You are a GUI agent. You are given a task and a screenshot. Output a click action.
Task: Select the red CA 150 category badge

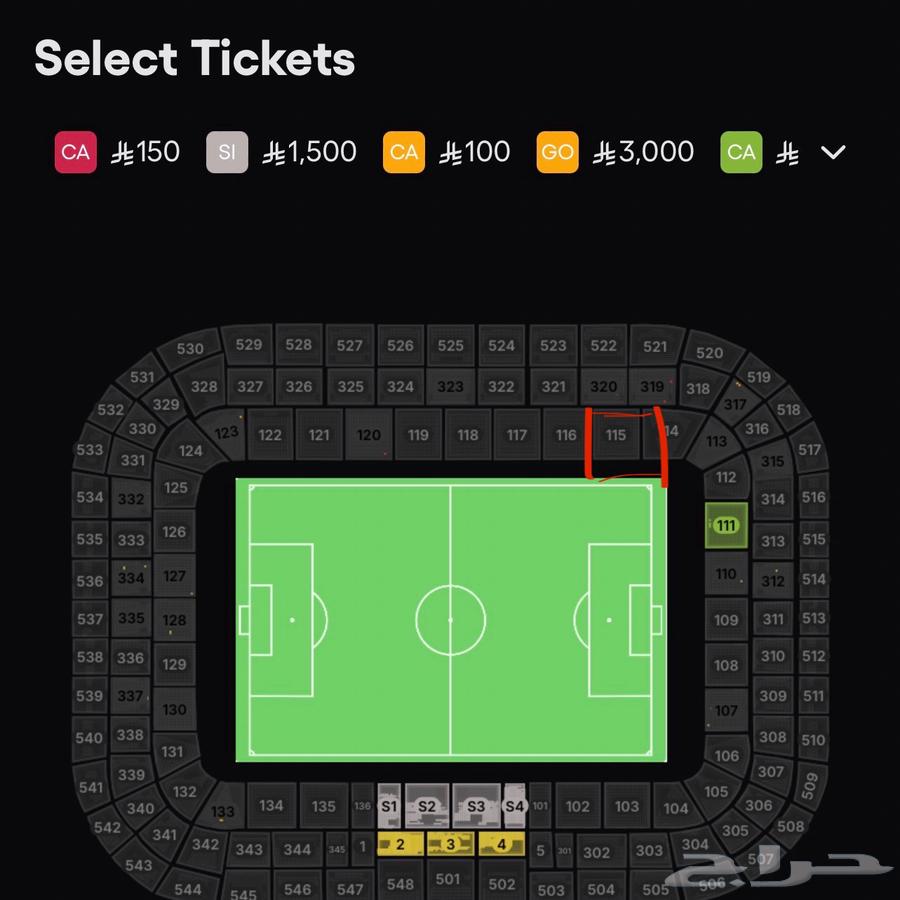pos(76,152)
